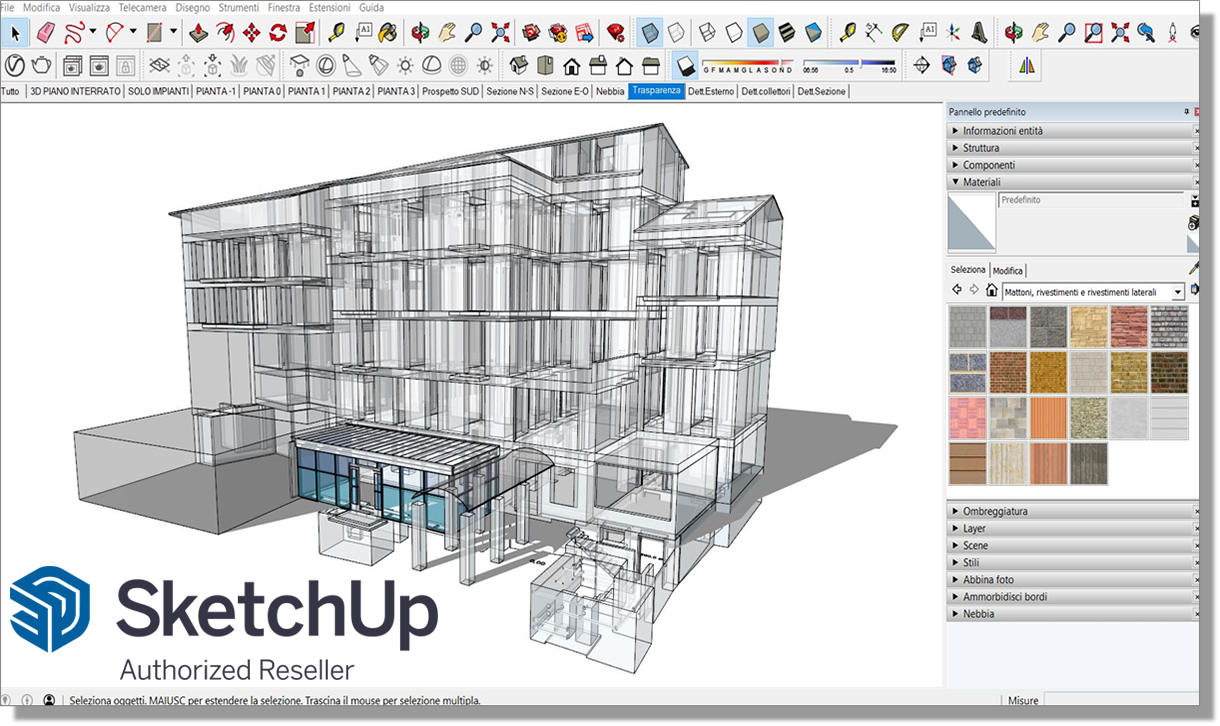Switch to Iso house view
The height and width of the screenshot is (726, 1220).
(519, 66)
